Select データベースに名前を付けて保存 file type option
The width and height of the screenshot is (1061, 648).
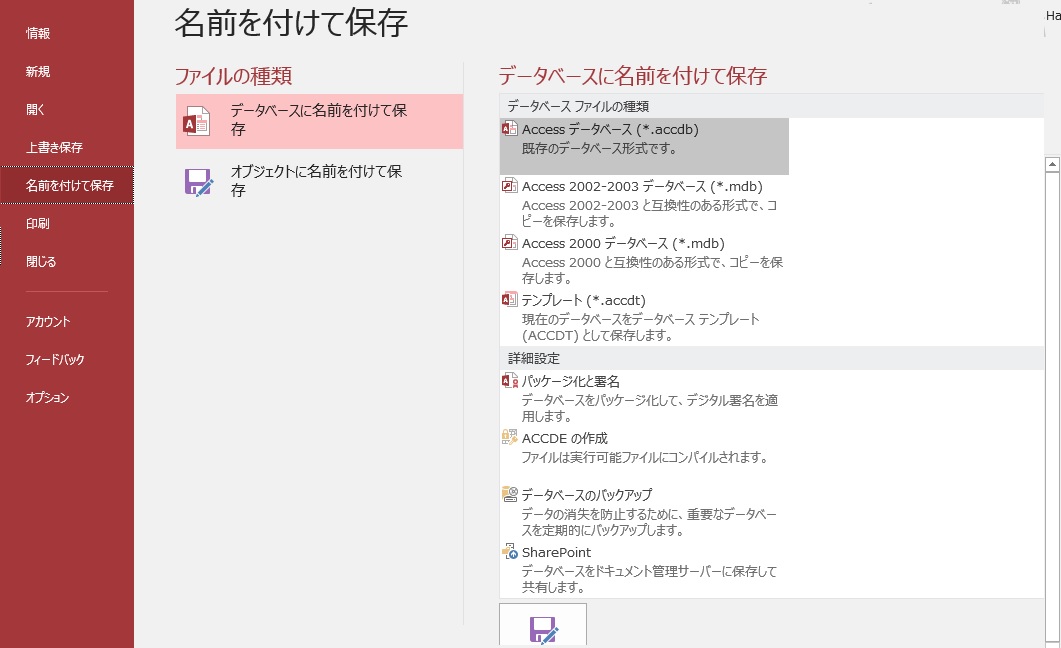coord(319,121)
